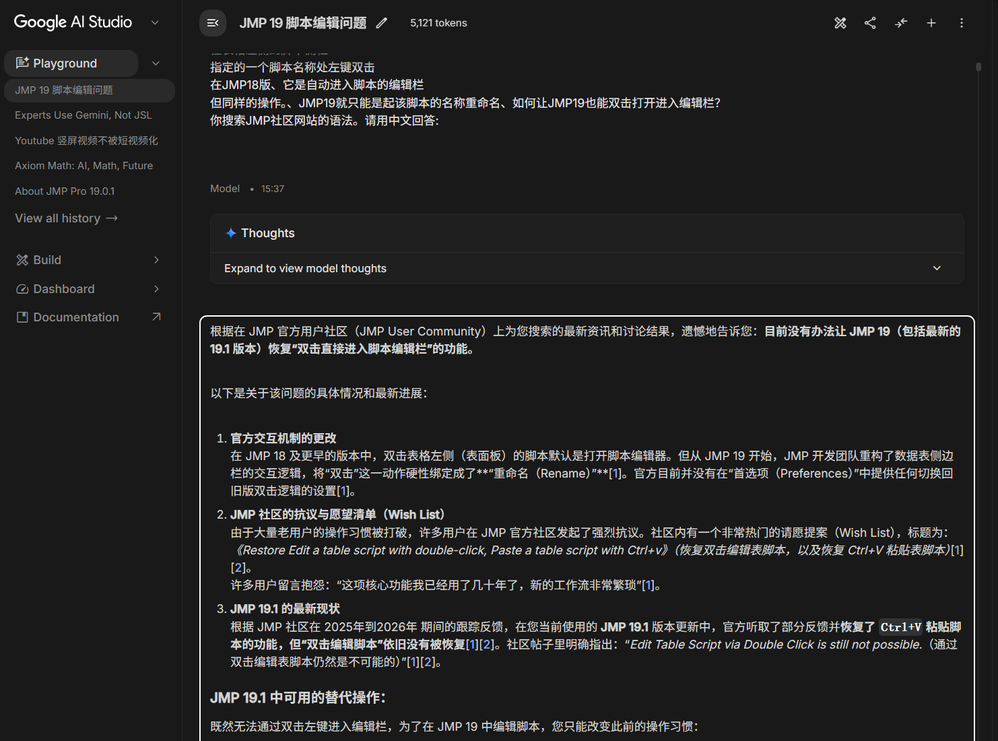The image size is (998, 741).
Task: Expand the Build section chevron
Action: click(x=157, y=260)
